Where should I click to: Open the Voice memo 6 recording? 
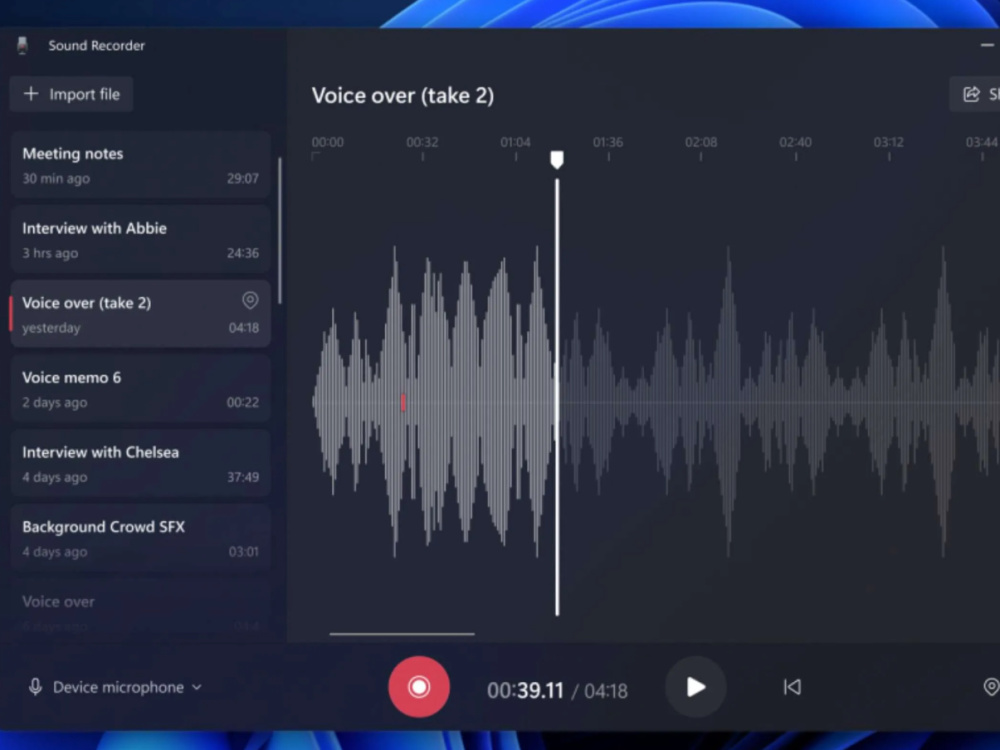(x=140, y=389)
